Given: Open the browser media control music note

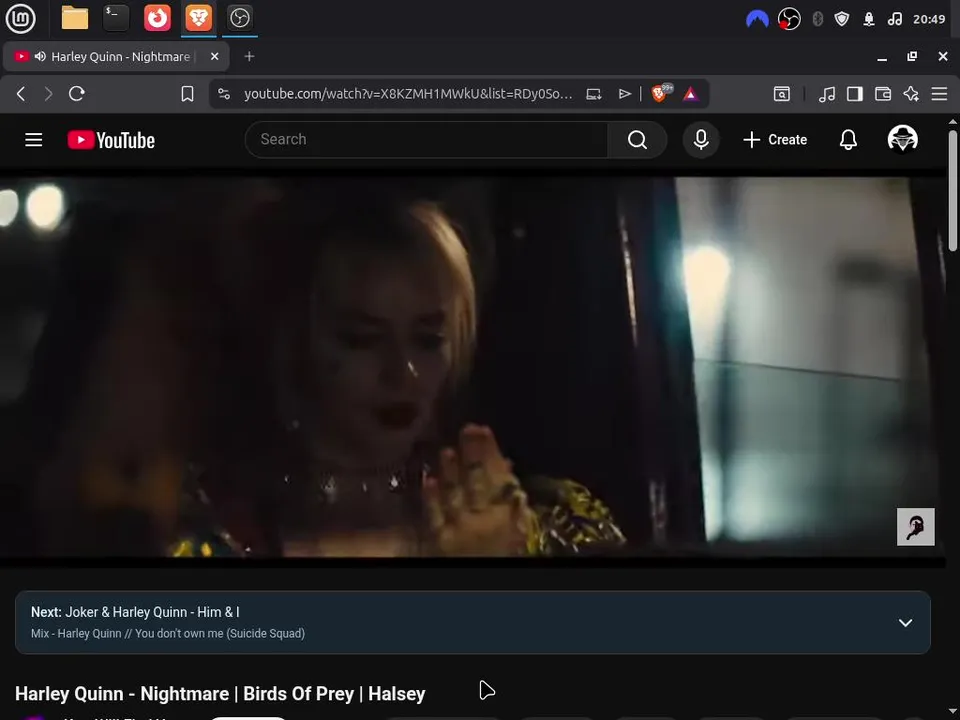Looking at the screenshot, I should click(827, 94).
